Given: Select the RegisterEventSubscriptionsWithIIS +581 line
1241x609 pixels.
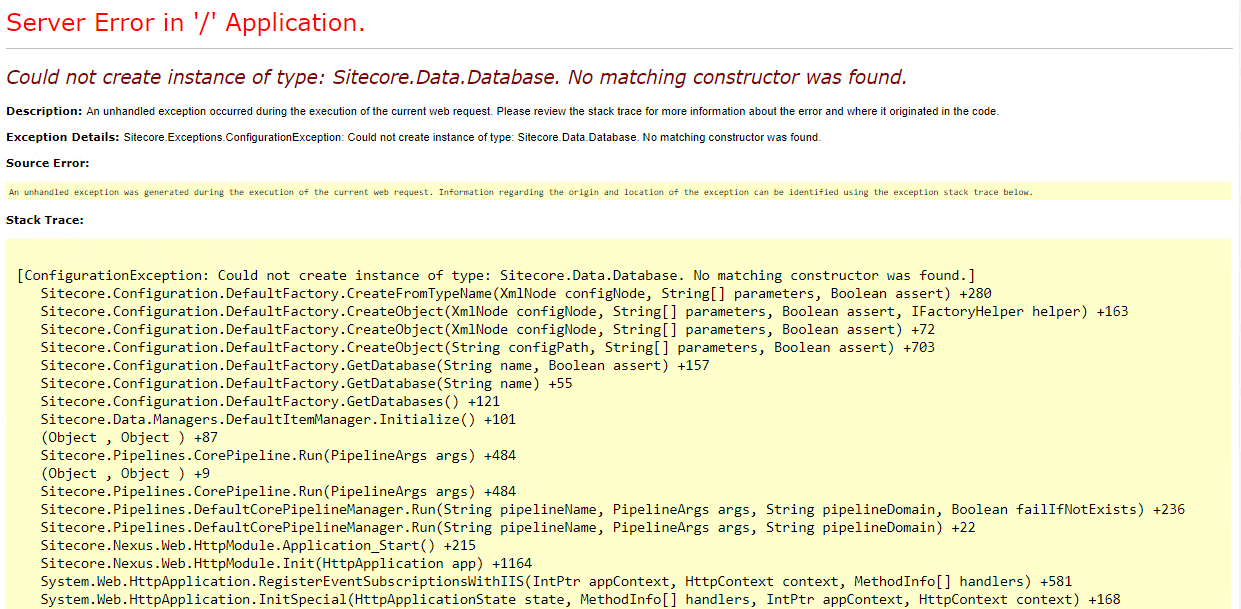Looking at the screenshot, I should [556, 581].
